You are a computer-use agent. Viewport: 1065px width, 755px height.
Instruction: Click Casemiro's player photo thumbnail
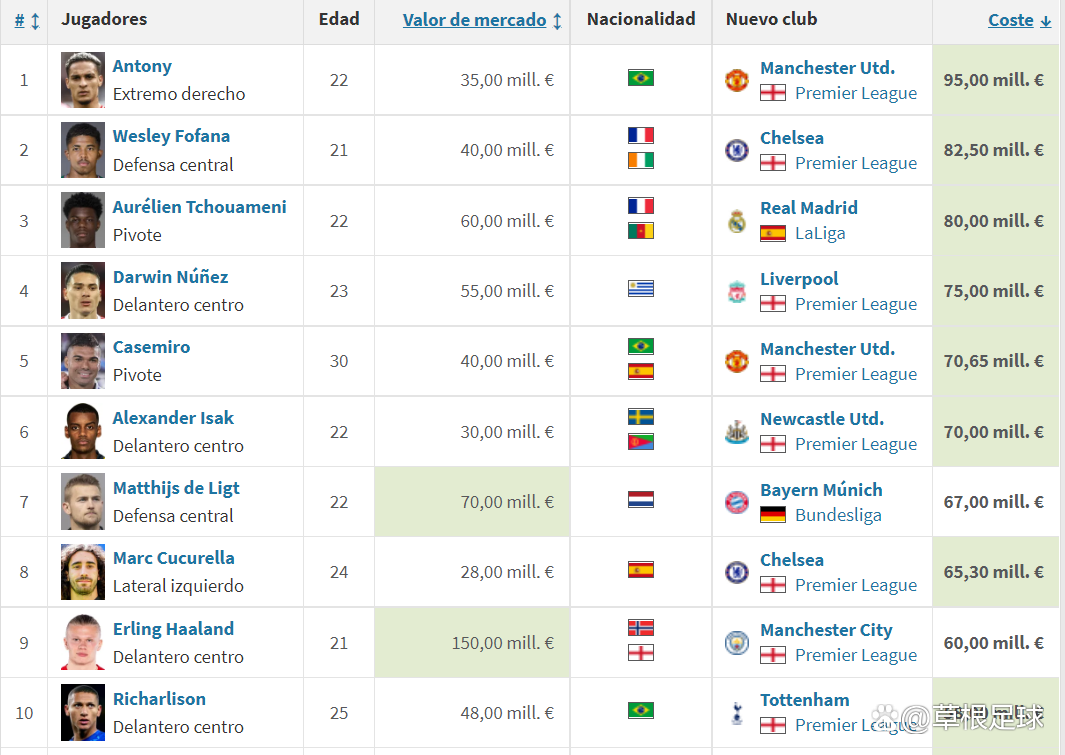coord(82,361)
